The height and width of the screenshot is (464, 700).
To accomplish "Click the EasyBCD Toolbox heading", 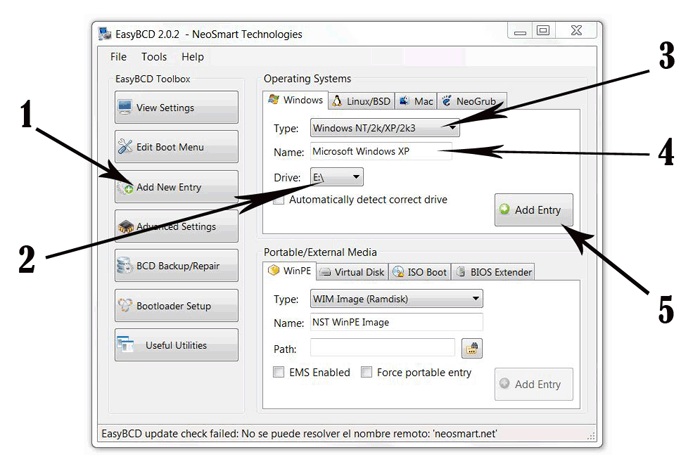I will 153,79.
